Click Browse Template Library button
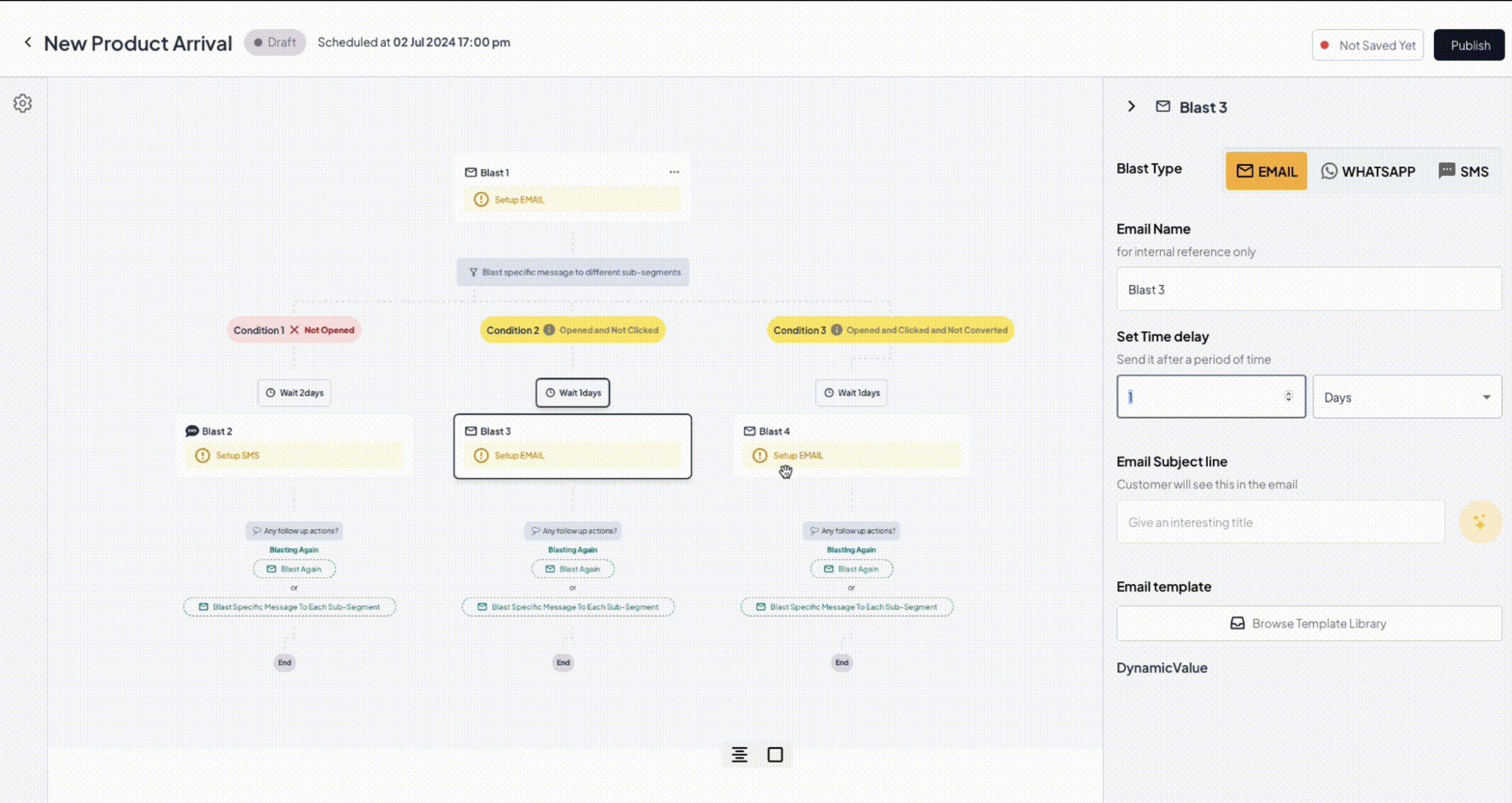 (1308, 623)
